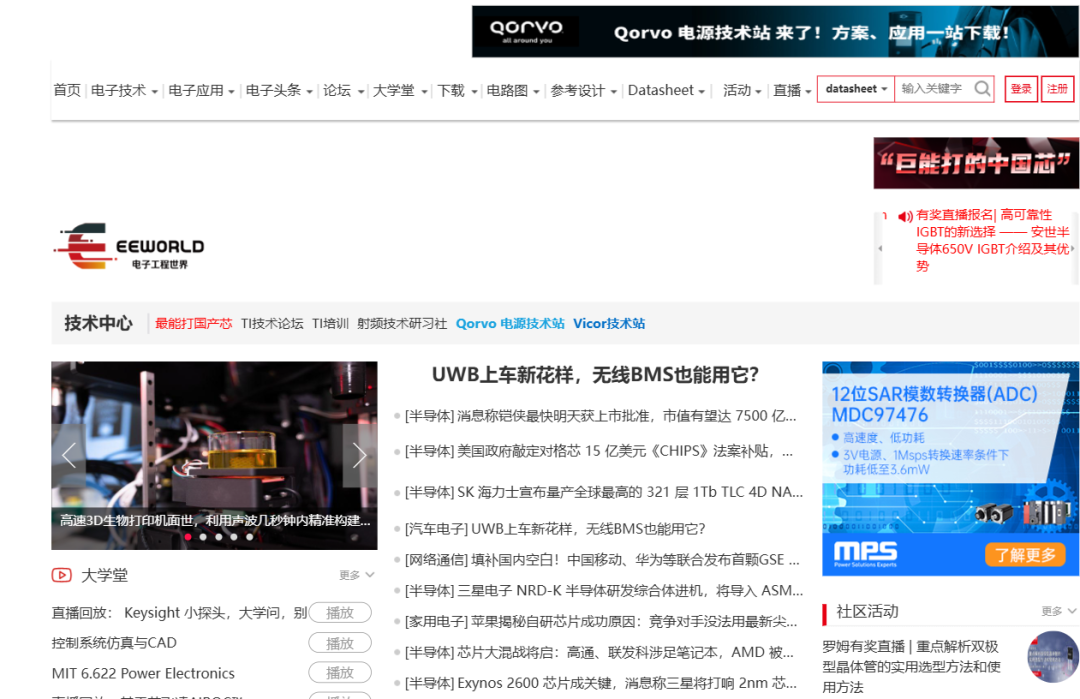Play 控制系统仿真与CAD course
This screenshot has width=1080, height=699.
(340, 643)
